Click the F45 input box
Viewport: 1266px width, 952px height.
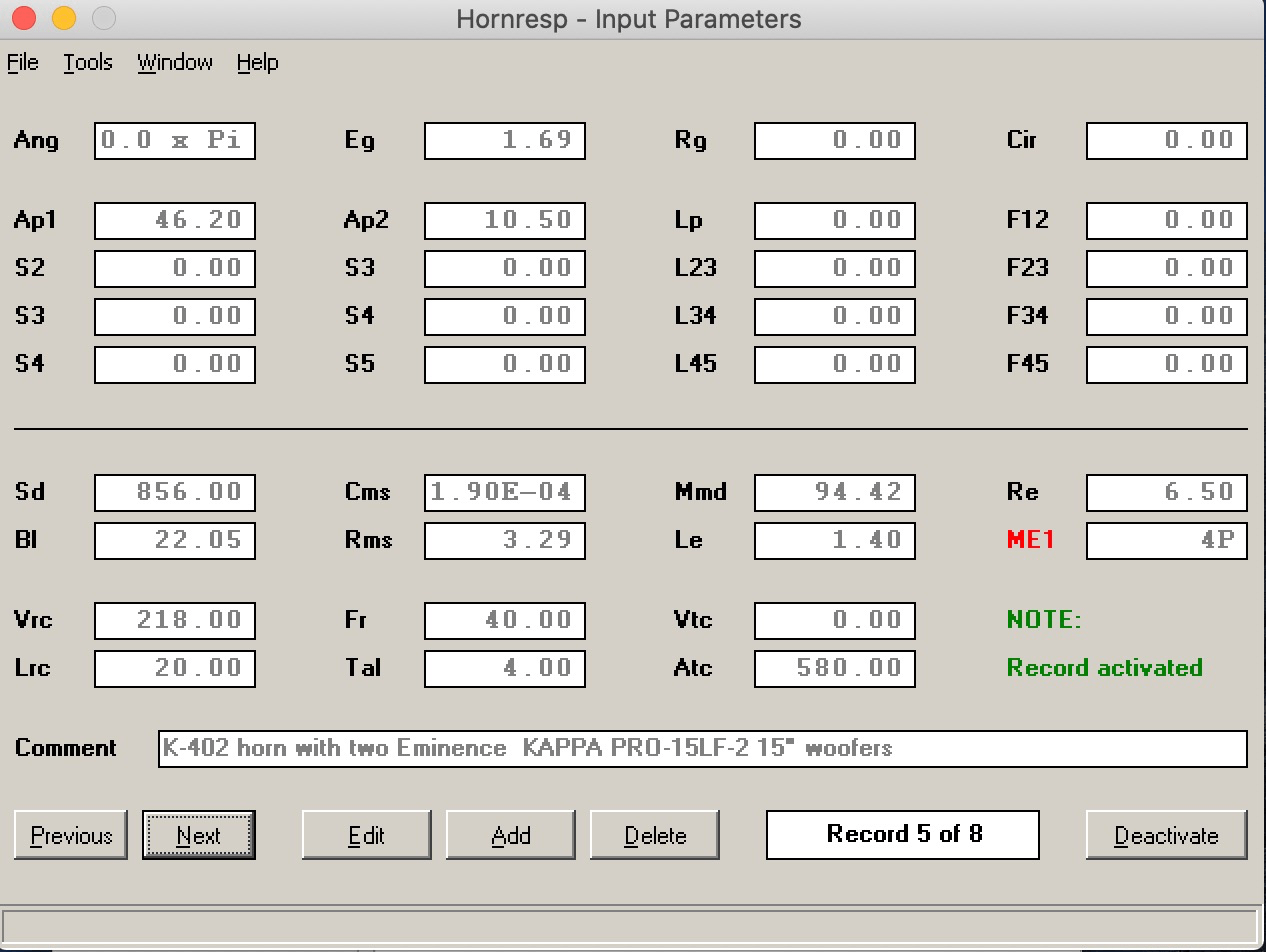(1167, 365)
